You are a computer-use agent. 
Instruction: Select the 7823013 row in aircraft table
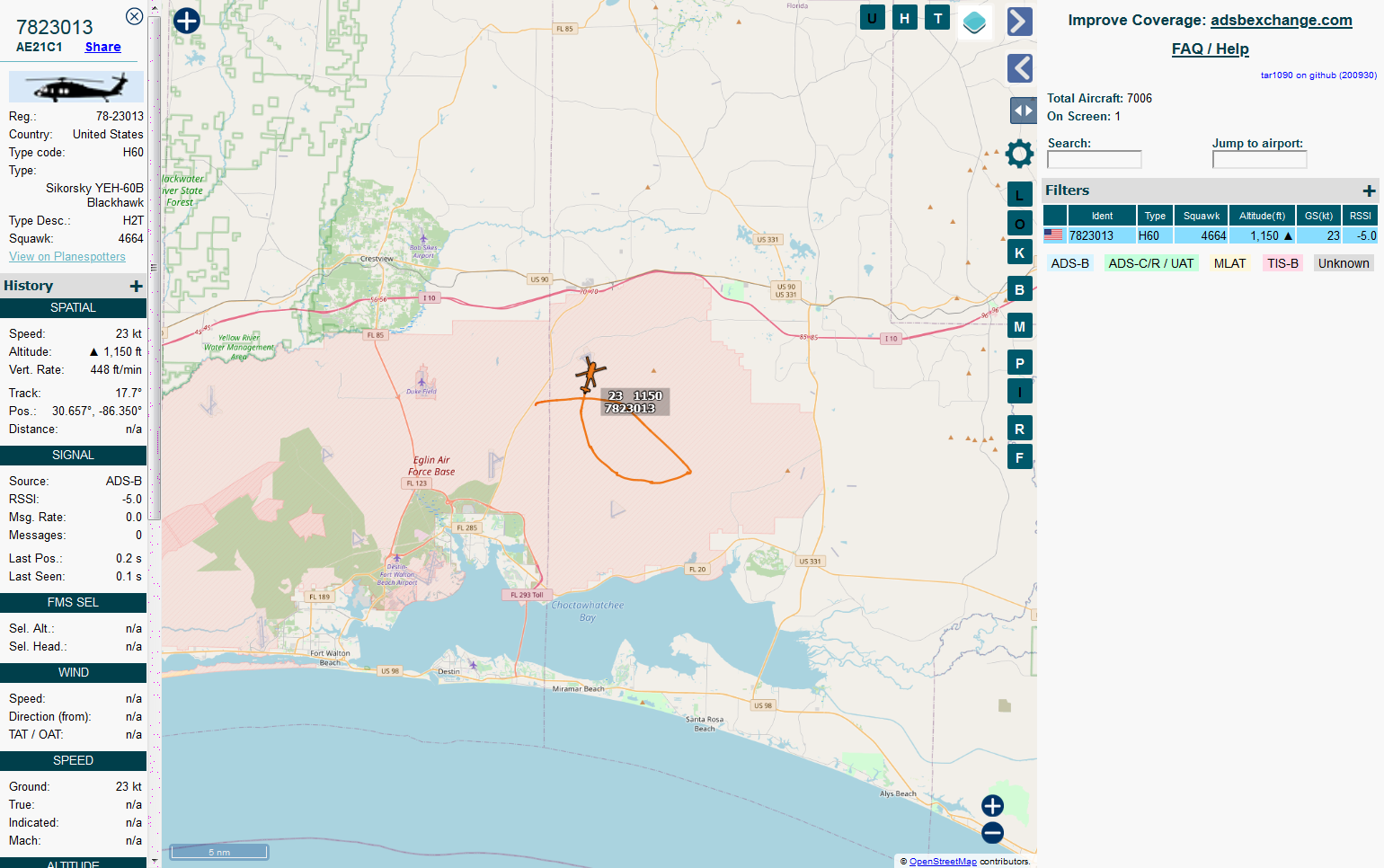1211,235
